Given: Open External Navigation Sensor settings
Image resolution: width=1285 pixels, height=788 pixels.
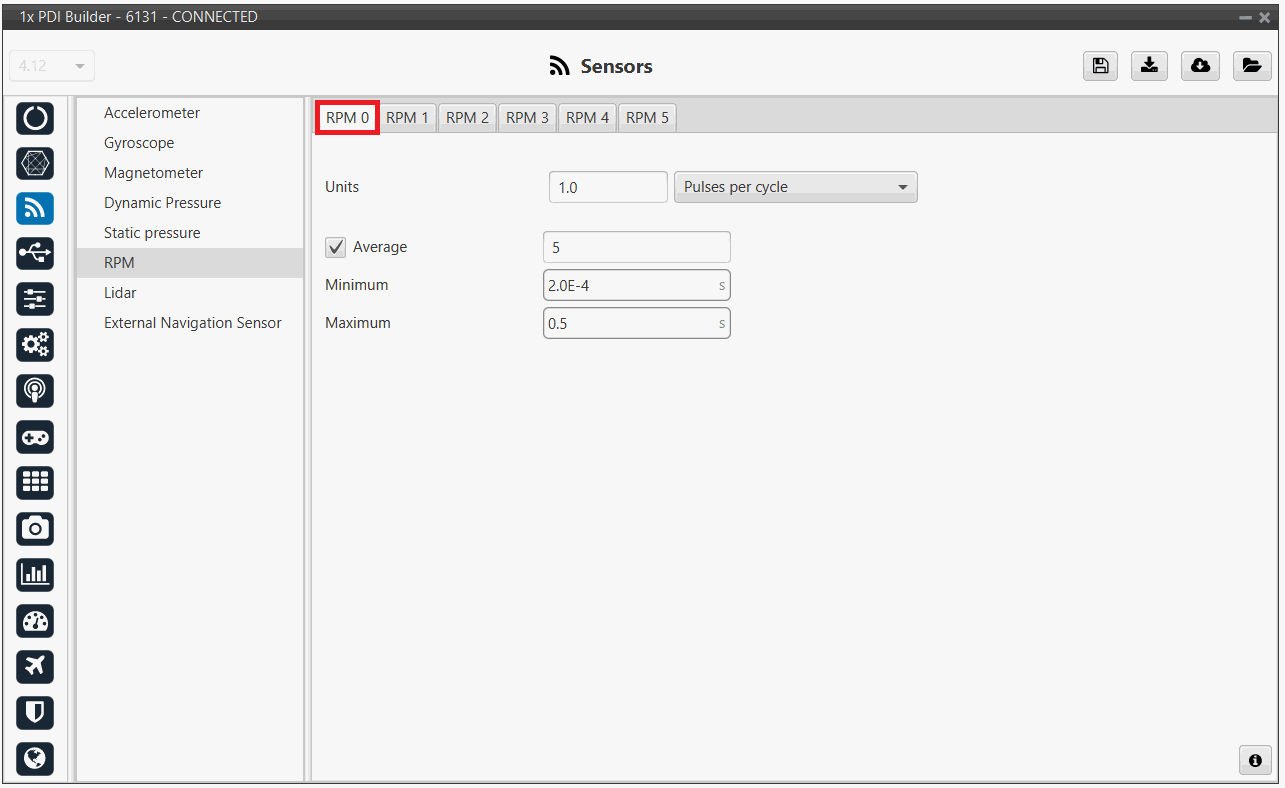Looking at the screenshot, I should [x=192, y=323].
